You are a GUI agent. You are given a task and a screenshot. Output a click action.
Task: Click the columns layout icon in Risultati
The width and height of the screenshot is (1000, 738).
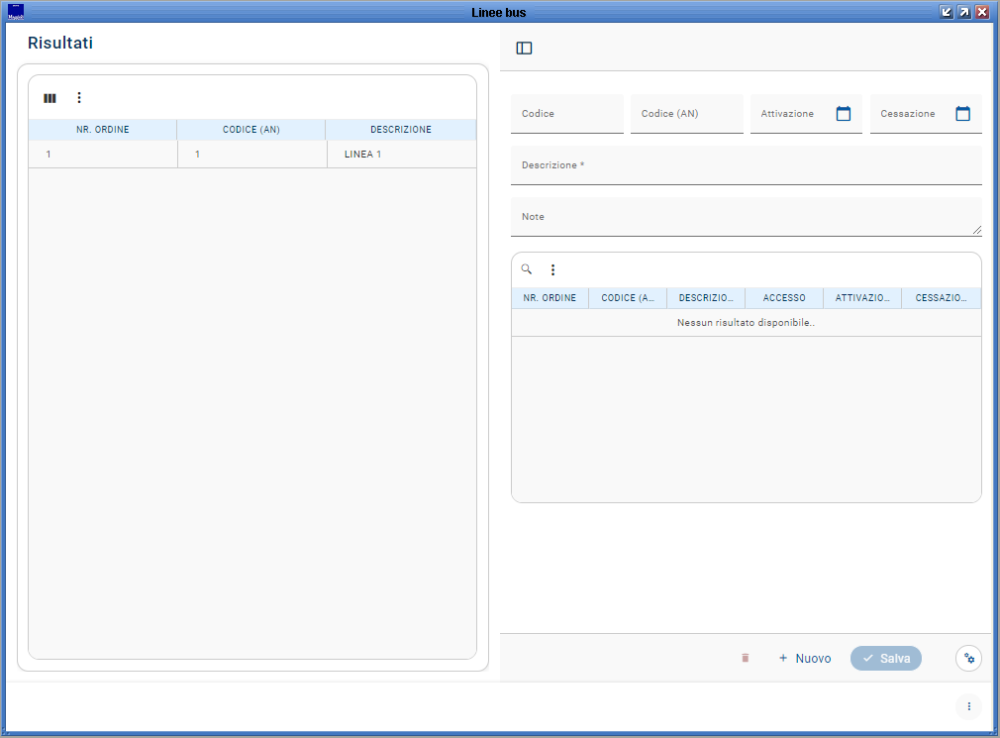point(50,98)
